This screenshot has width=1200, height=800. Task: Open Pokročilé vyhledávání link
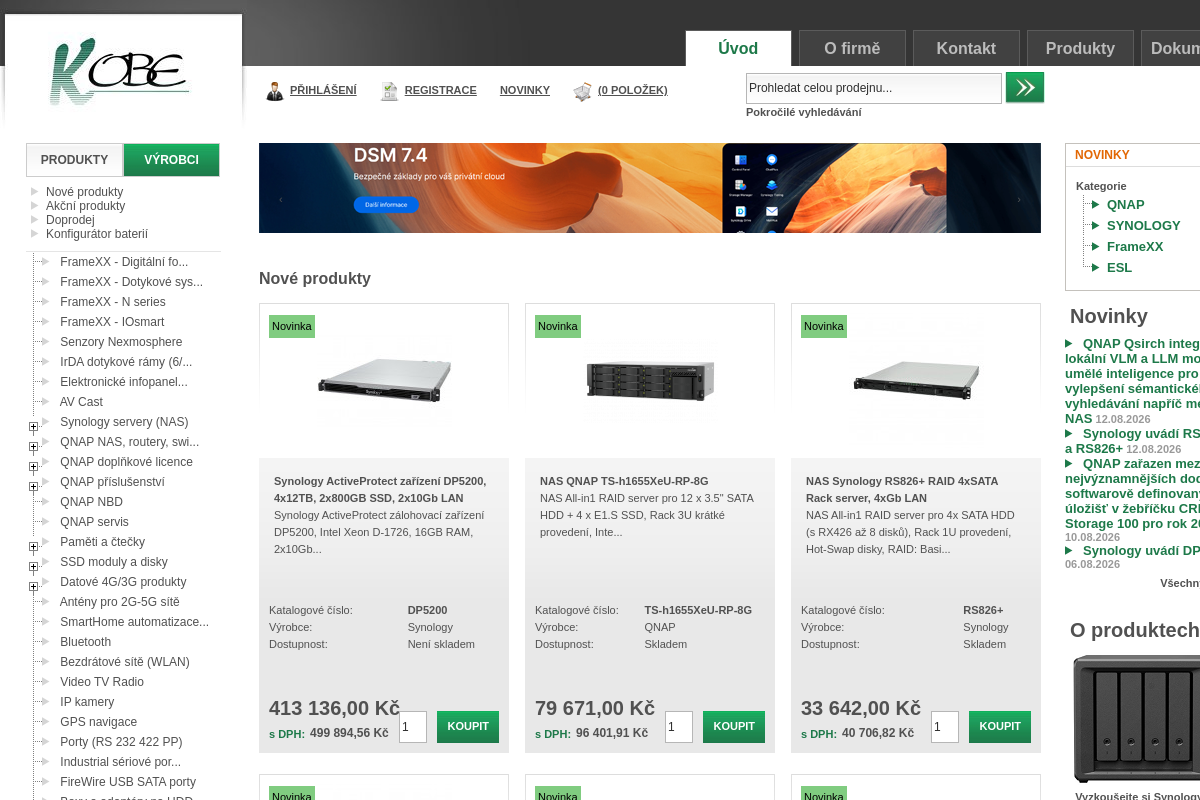(803, 112)
